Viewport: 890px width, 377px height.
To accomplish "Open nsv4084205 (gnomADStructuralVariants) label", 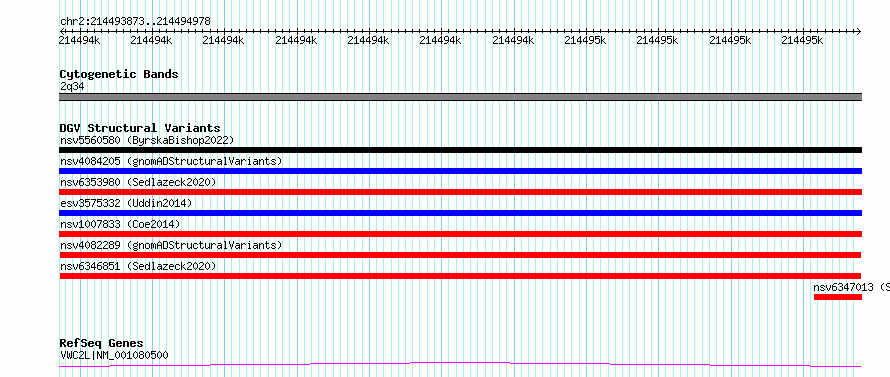I will coord(171,161).
